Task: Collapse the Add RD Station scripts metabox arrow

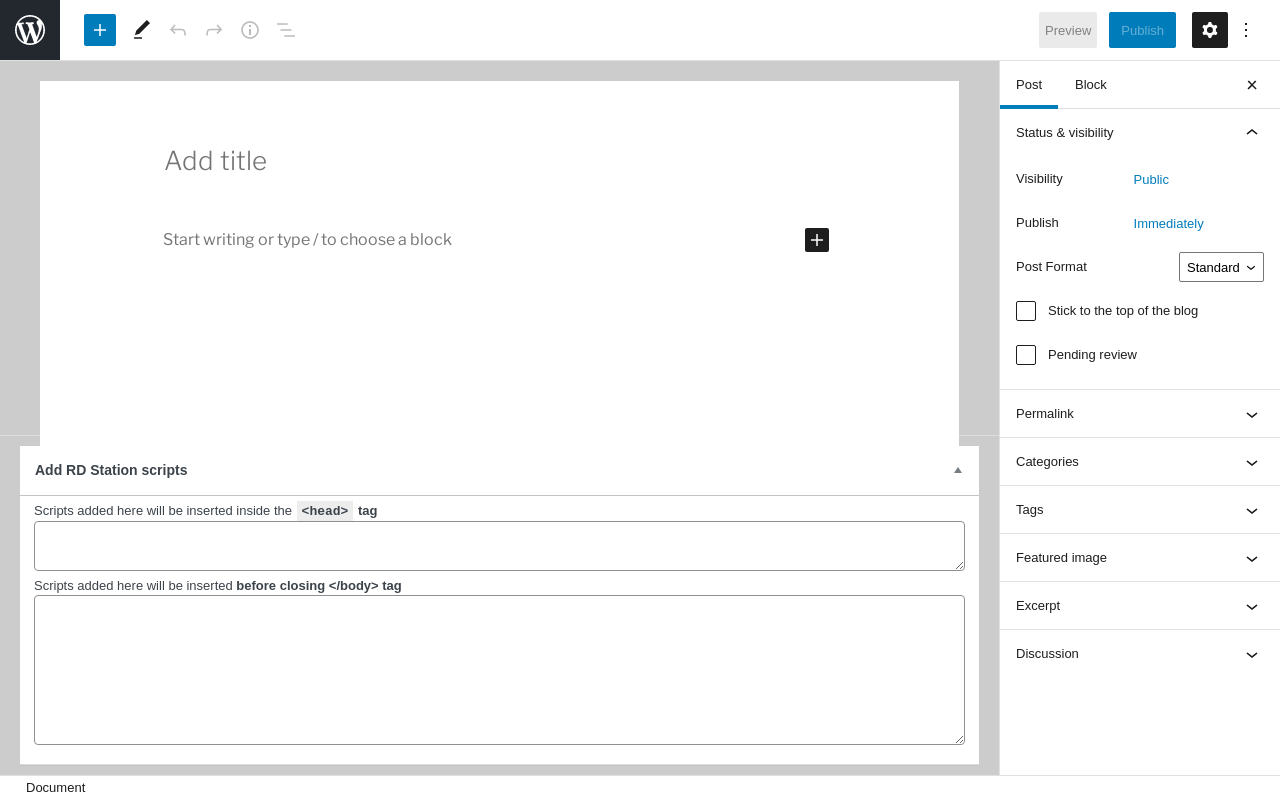Action: tap(958, 470)
